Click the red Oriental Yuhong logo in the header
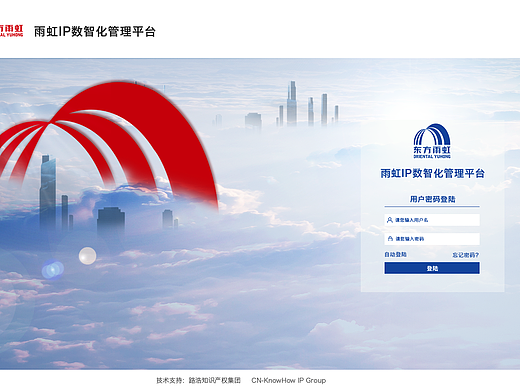520x390 pixels. (11, 31)
